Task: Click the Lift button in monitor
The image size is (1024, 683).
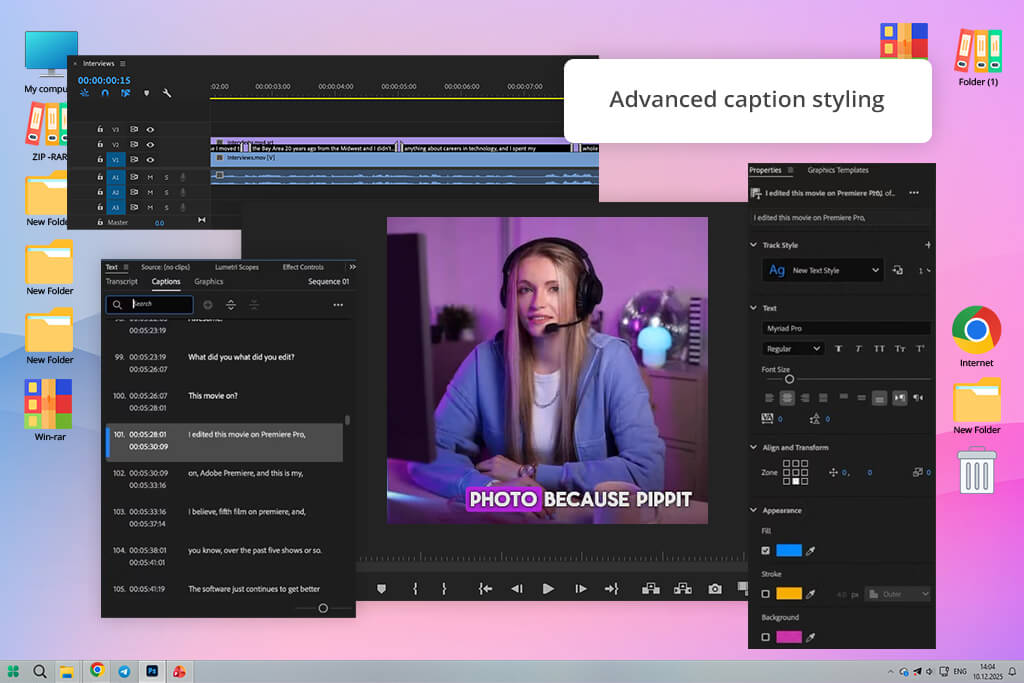Action: coord(650,588)
